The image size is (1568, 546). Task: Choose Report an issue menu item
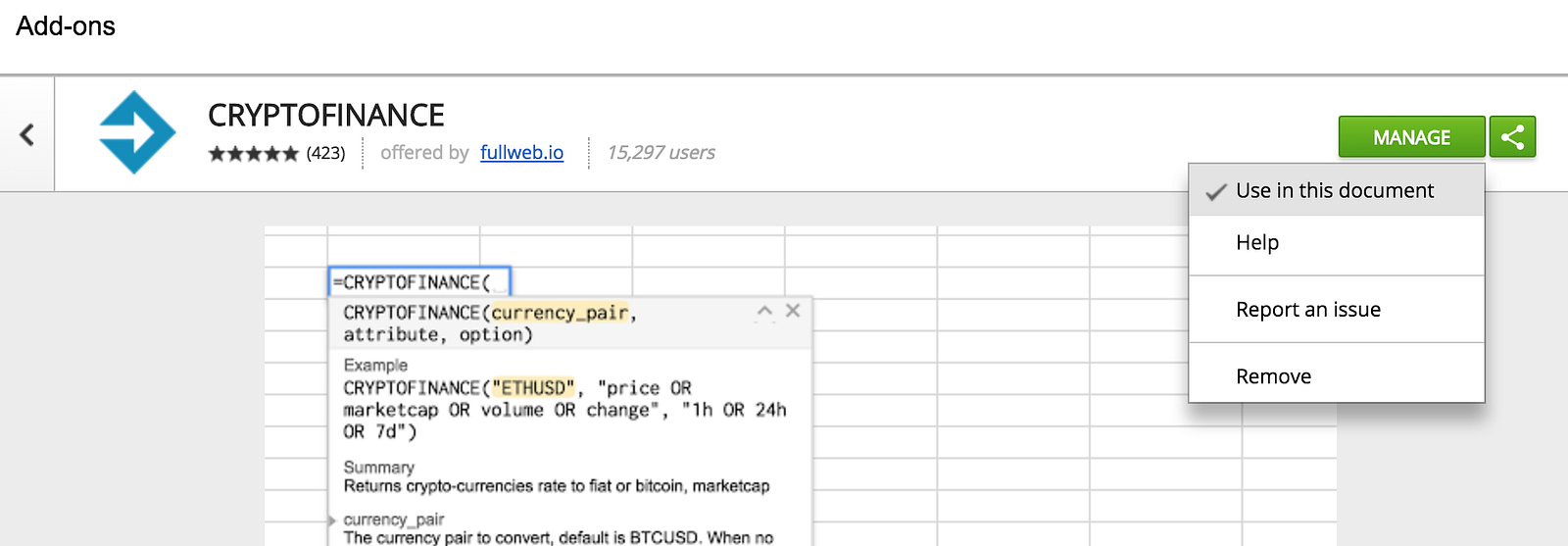click(x=1307, y=310)
